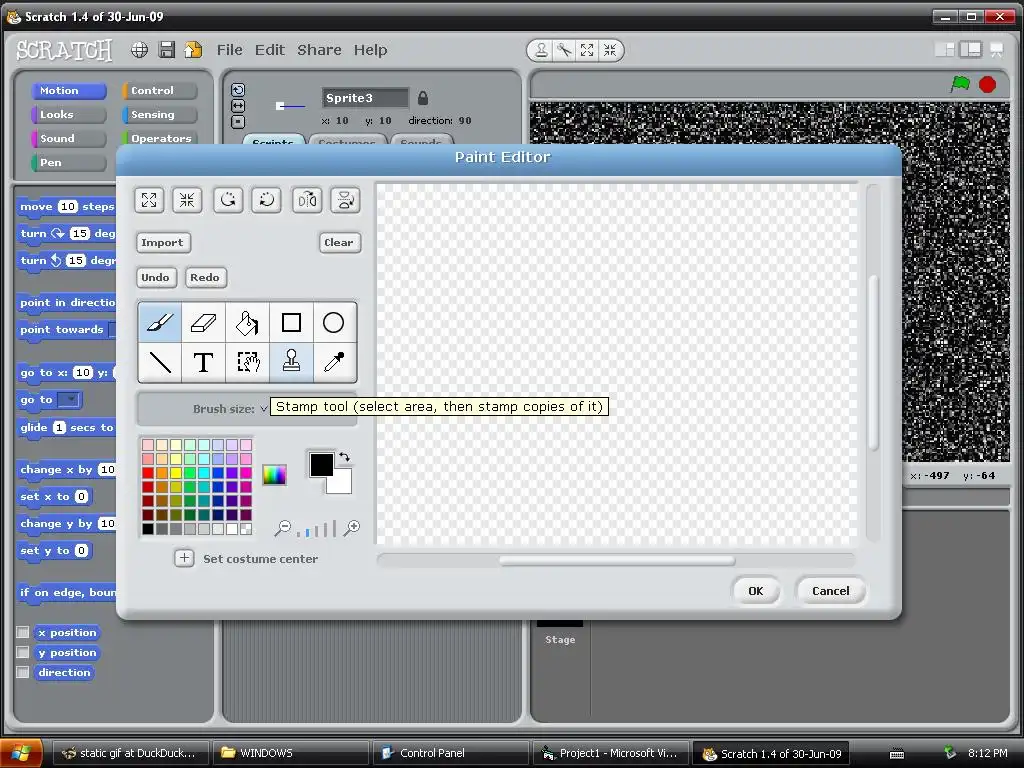Open the Edit menu
1024x768 pixels.
coord(270,50)
